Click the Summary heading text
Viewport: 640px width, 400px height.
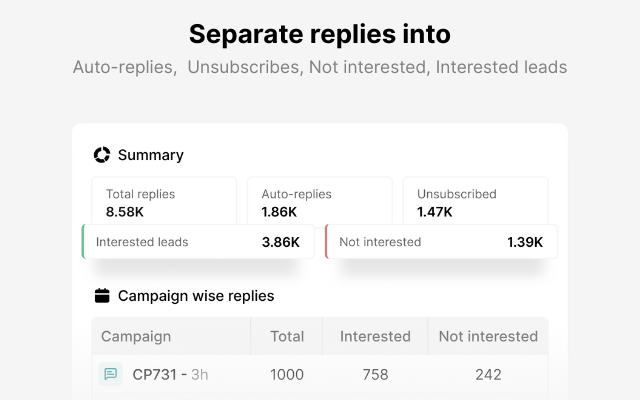pyautogui.click(x=151, y=155)
